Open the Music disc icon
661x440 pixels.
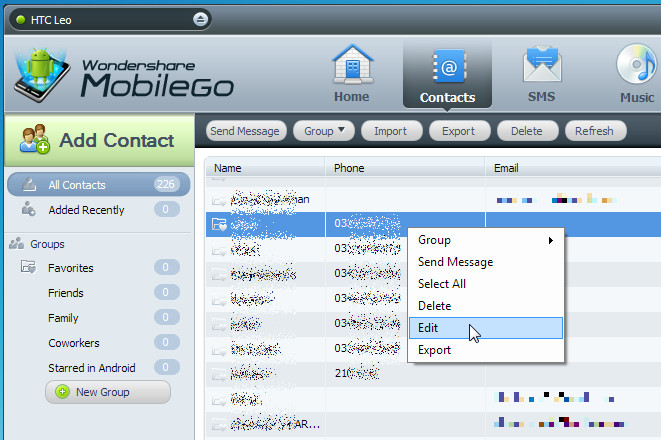(x=637, y=65)
